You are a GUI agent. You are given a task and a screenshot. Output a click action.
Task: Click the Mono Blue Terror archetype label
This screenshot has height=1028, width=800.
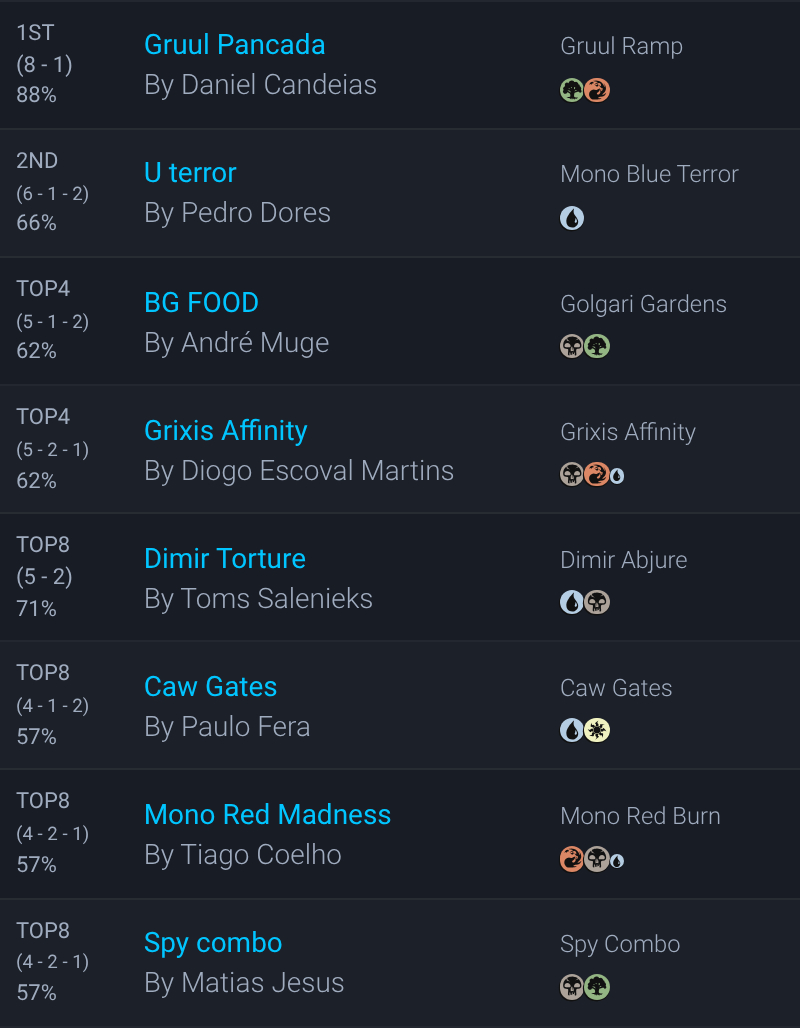649,174
